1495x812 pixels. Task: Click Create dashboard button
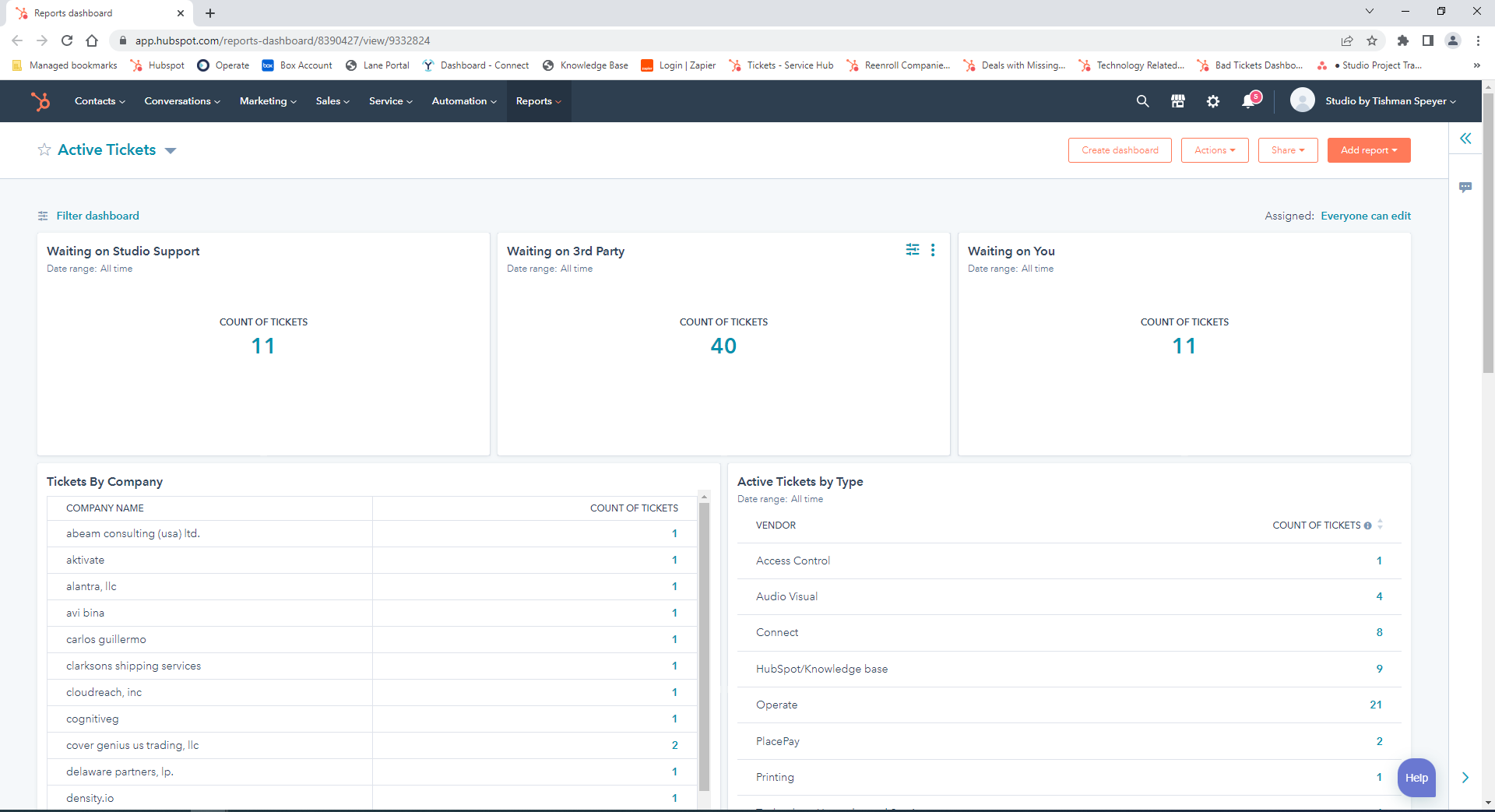pyautogui.click(x=1119, y=150)
